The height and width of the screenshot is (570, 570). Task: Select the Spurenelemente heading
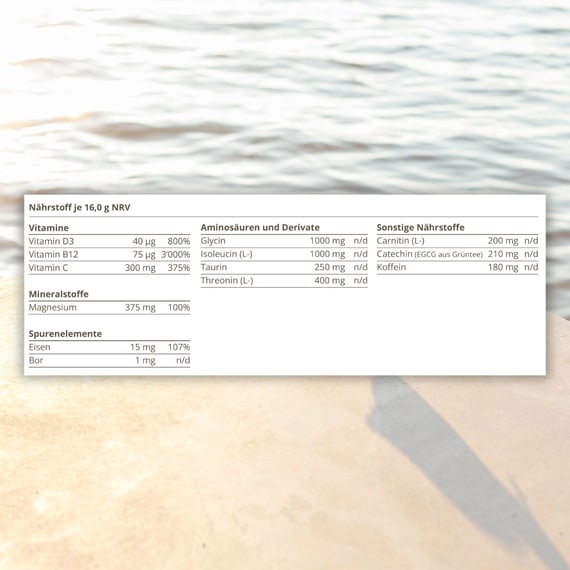coord(65,334)
